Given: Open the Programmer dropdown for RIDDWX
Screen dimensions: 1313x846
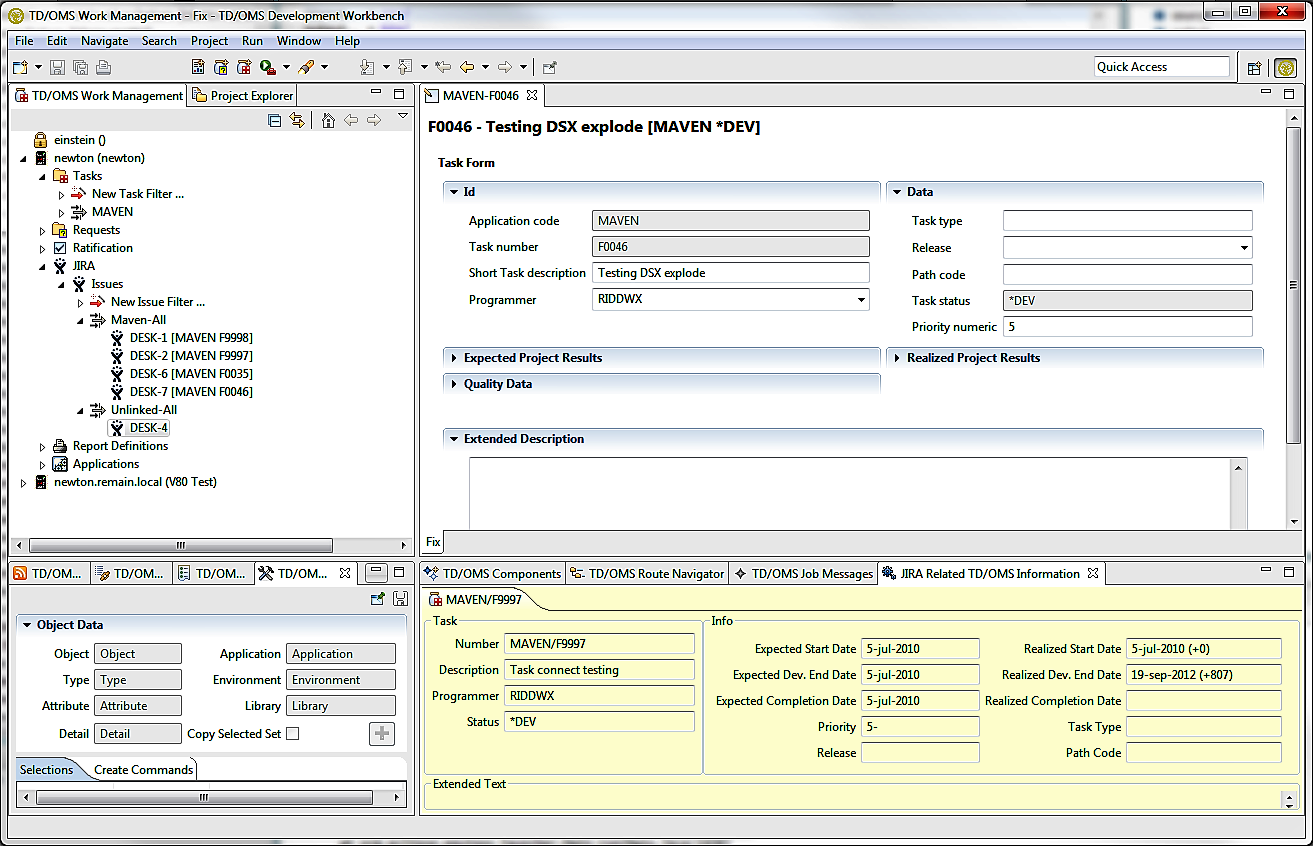Looking at the screenshot, I should [x=860, y=300].
